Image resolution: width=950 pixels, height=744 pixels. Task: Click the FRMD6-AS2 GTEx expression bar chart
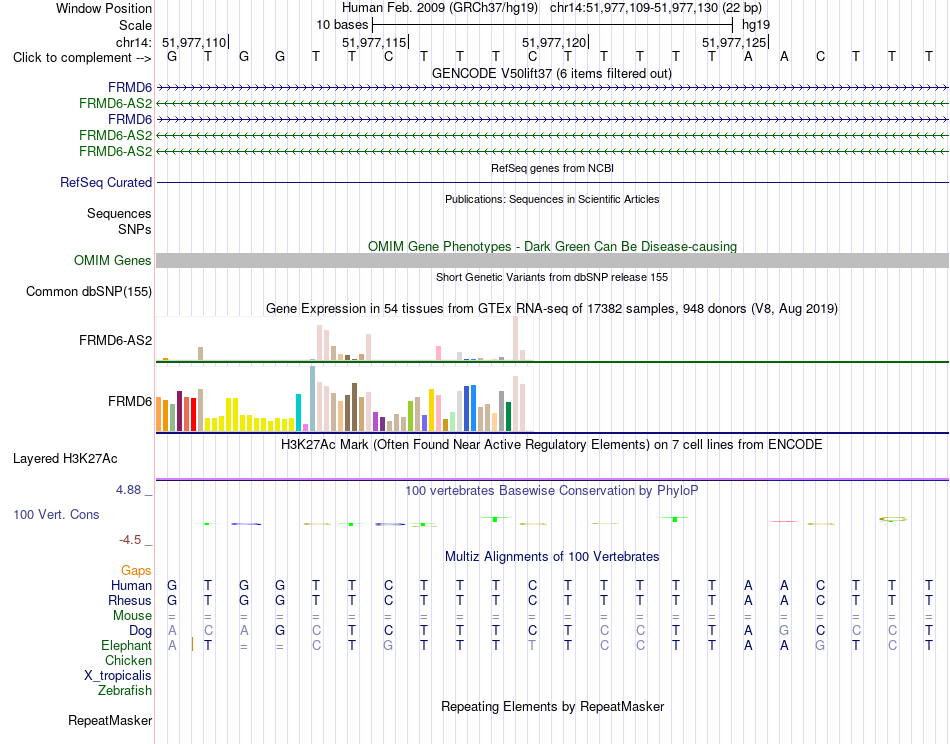tap(344, 339)
